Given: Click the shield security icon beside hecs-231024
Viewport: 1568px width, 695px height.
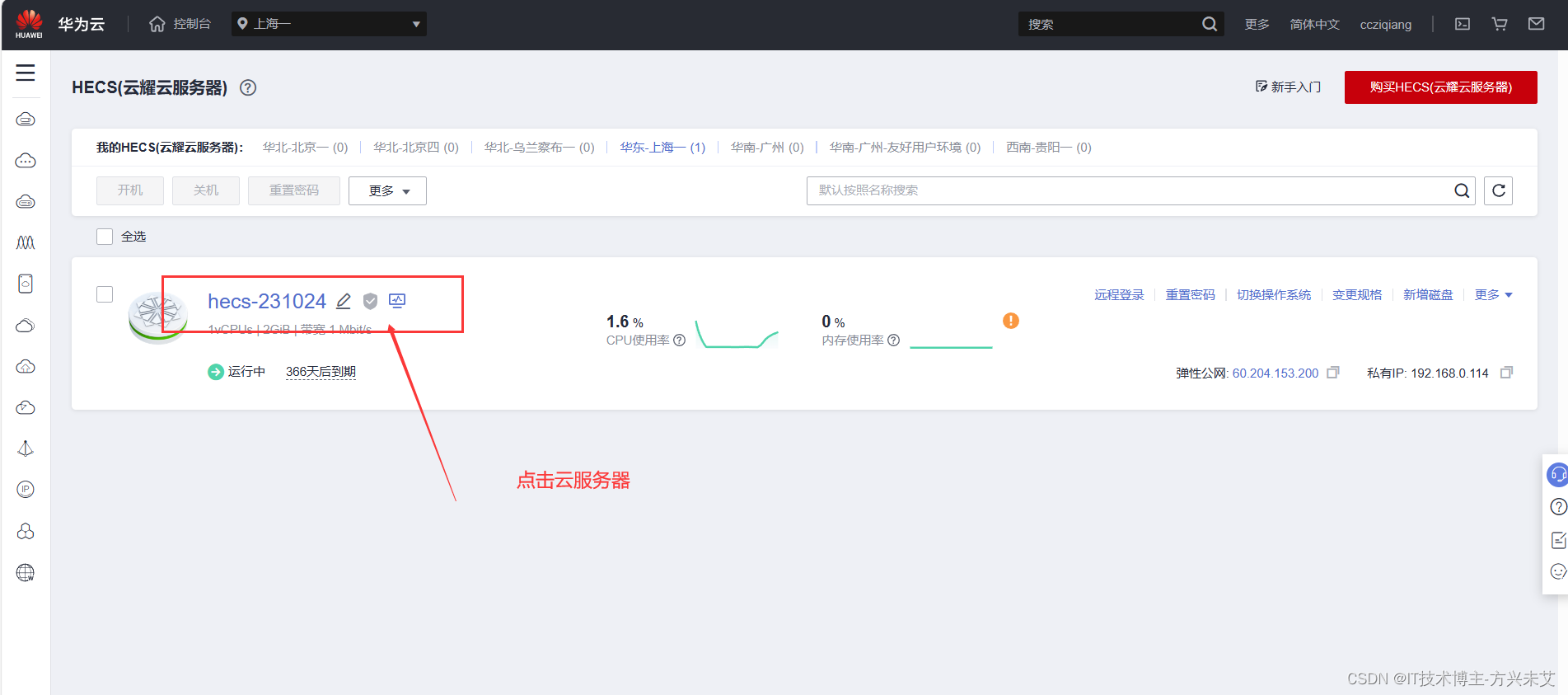Looking at the screenshot, I should pyautogui.click(x=370, y=301).
